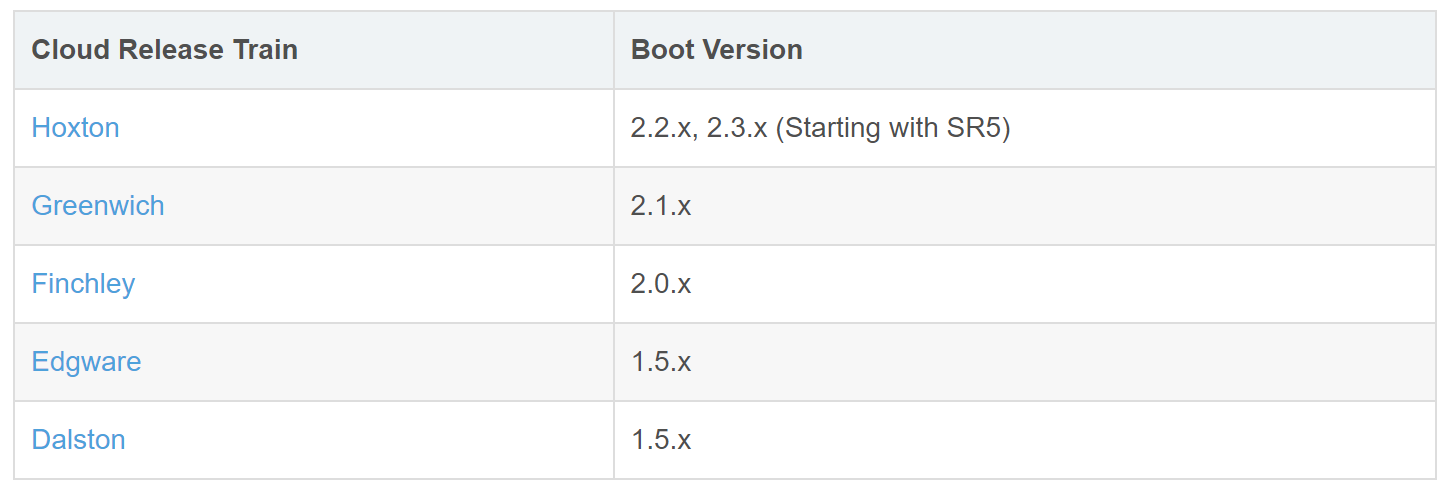The width and height of the screenshot is (1454, 498).
Task: Click the word "Boot" in the header
Action: 662,50
